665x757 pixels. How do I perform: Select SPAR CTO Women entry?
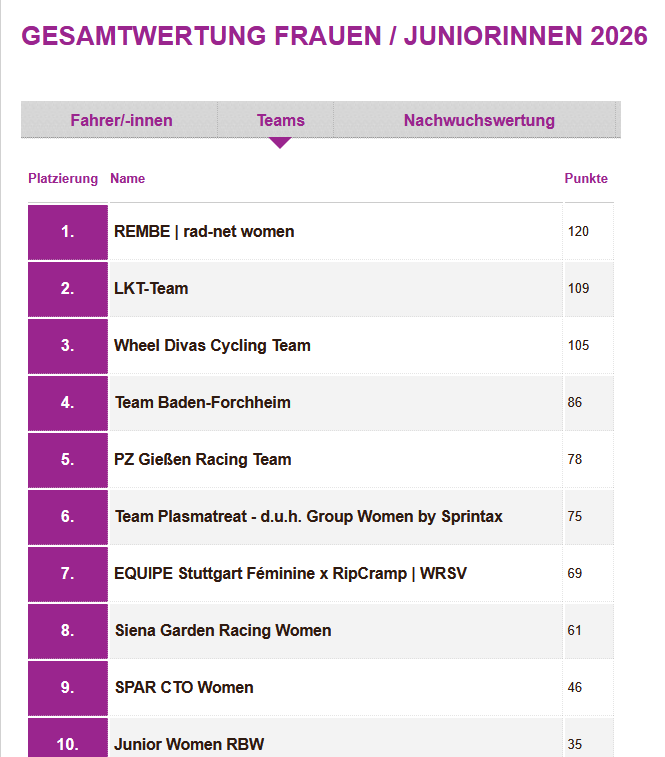pos(184,687)
